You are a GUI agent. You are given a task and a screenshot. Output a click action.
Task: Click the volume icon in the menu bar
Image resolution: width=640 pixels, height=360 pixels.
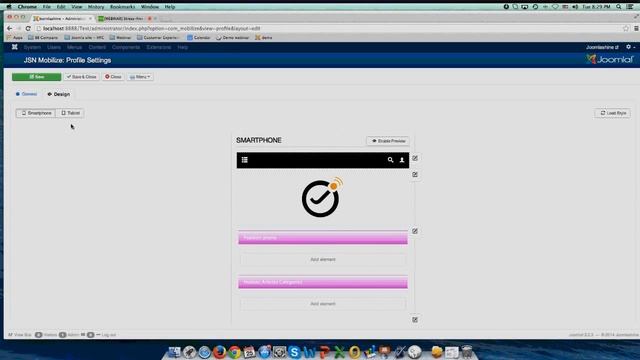575,7
